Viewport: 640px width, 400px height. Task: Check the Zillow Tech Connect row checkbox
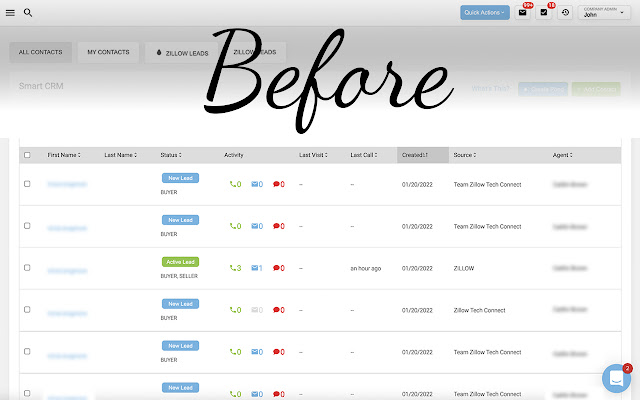click(x=27, y=309)
